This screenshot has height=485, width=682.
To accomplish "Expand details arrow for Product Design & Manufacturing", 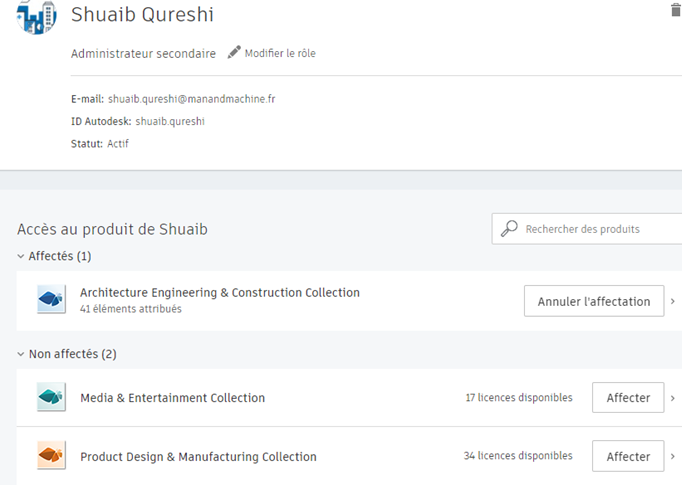I will pos(672,456).
